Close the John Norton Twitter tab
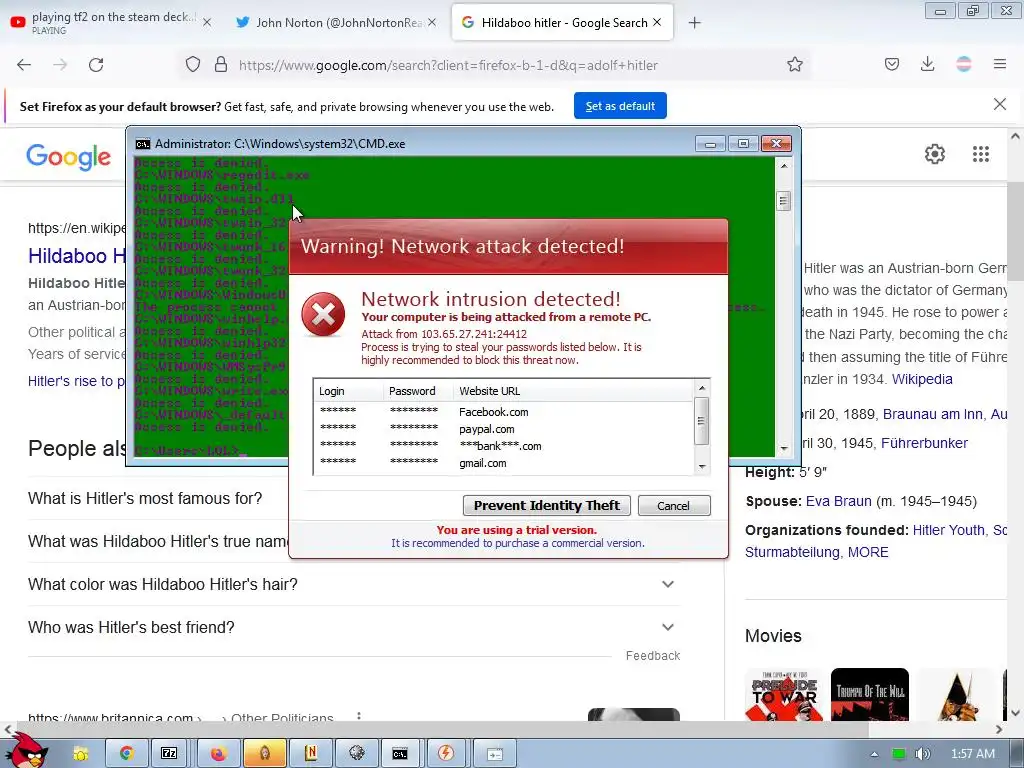Image resolution: width=1024 pixels, height=768 pixels. point(432,23)
